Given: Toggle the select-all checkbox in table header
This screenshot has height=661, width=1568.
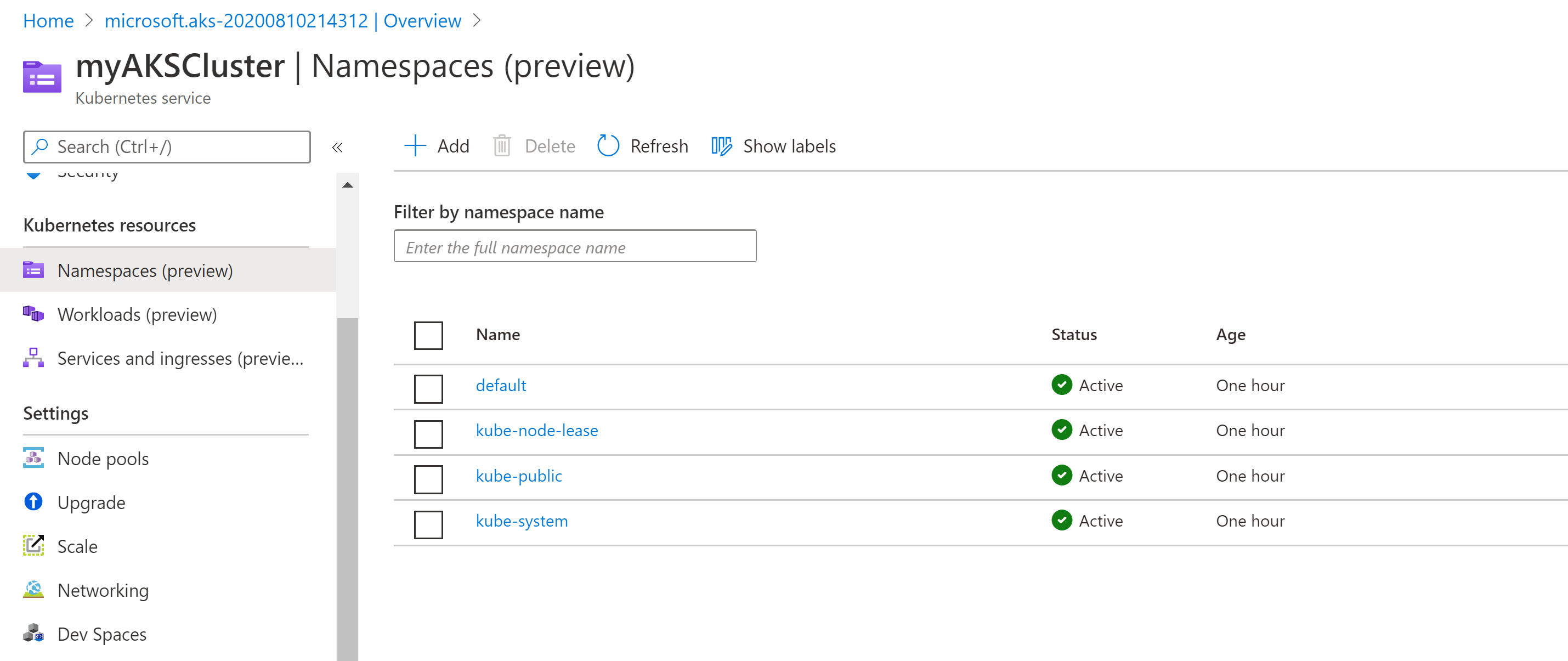Looking at the screenshot, I should coord(428,335).
